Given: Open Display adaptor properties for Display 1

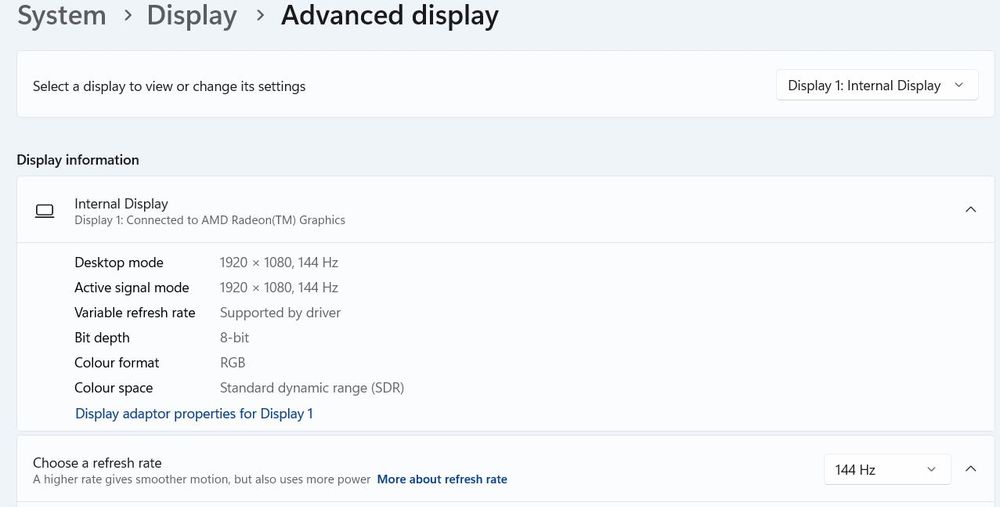Looking at the screenshot, I should coord(194,413).
